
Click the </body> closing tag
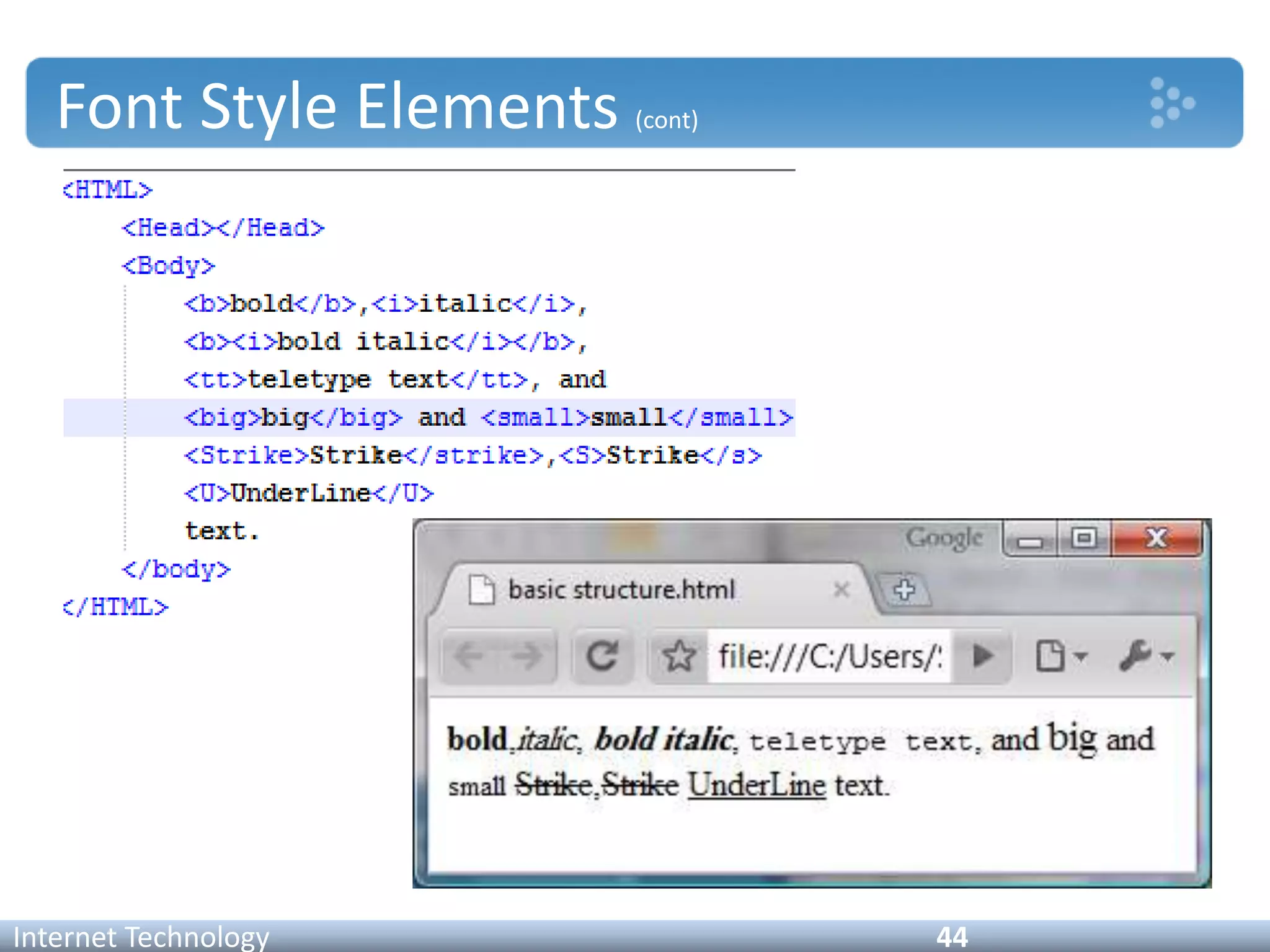(x=176, y=569)
